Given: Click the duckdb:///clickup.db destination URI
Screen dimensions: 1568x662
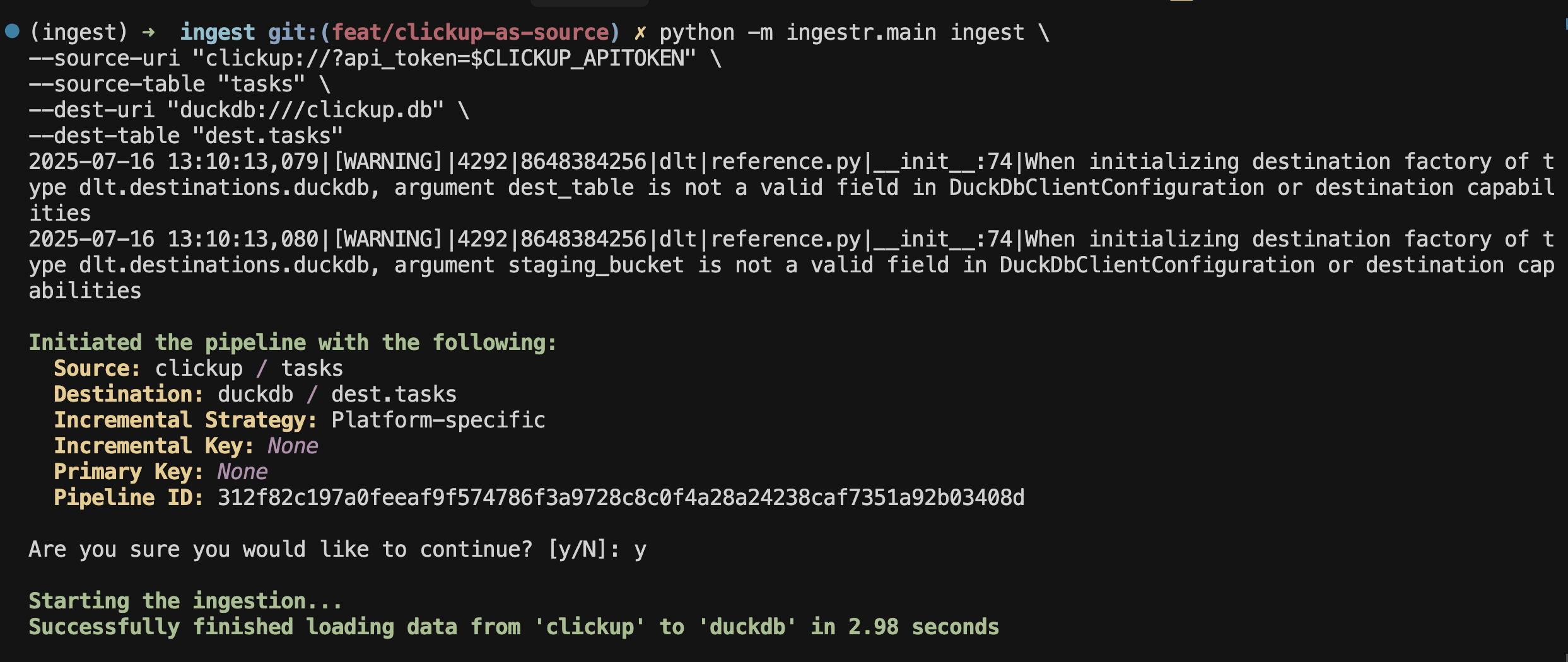Looking at the screenshot, I should pos(306,110).
